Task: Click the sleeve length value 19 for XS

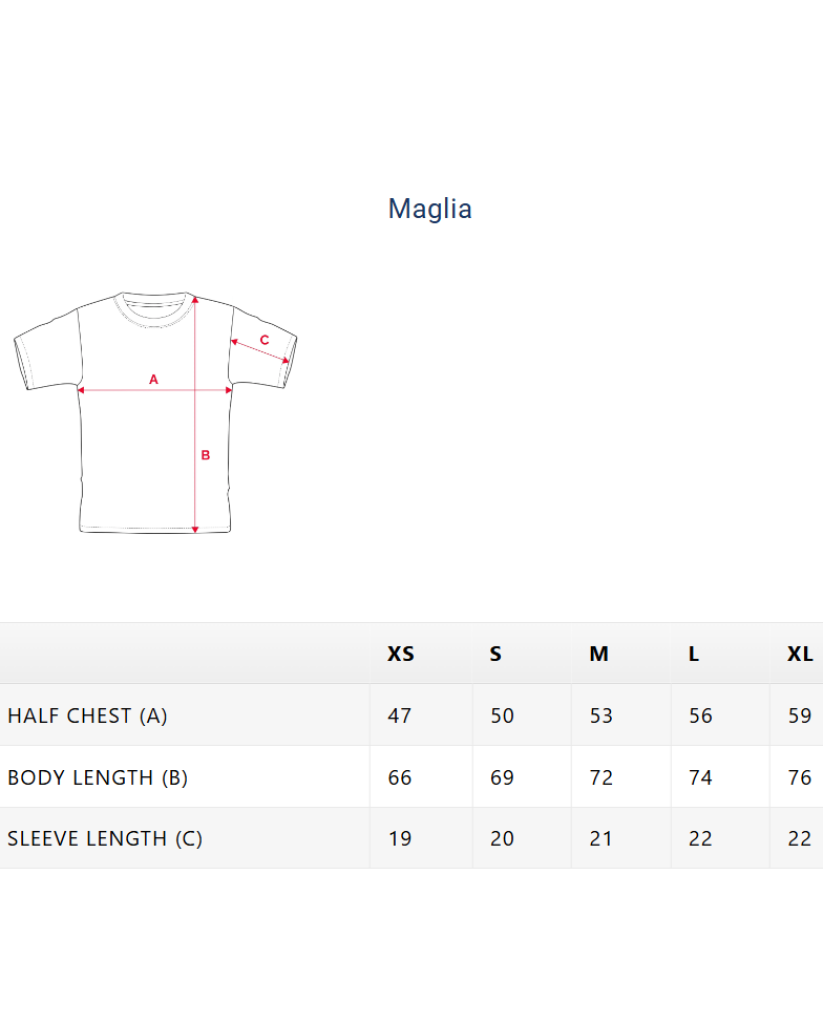Action: click(399, 838)
